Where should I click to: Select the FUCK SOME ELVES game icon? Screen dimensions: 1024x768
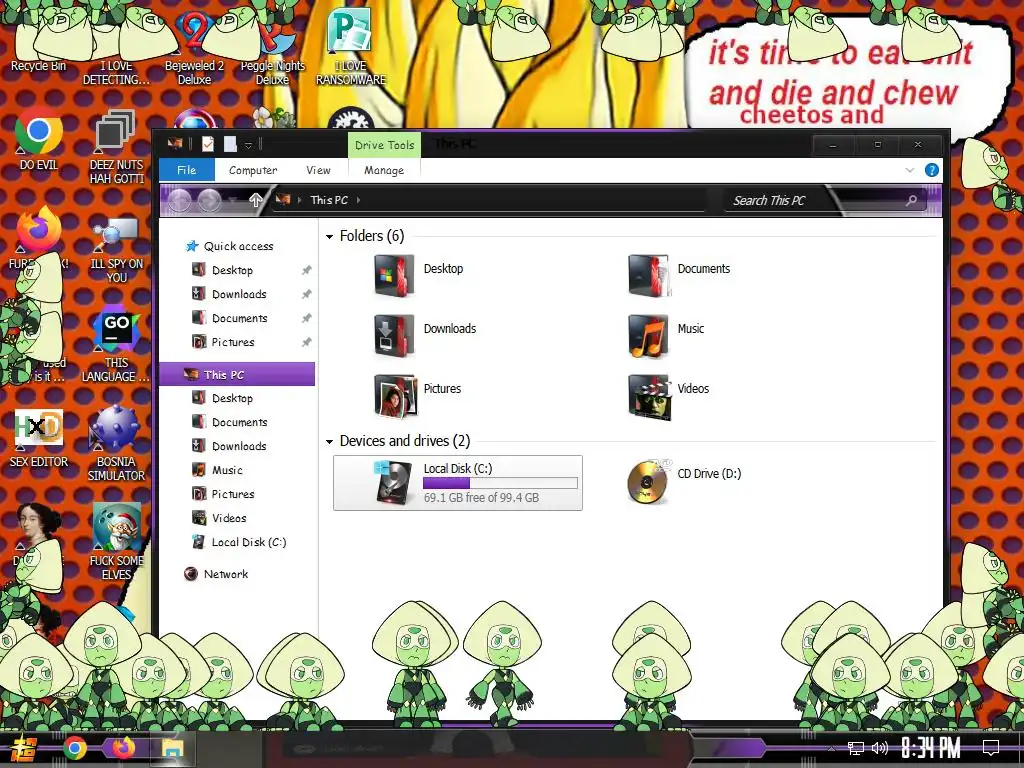point(116,542)
